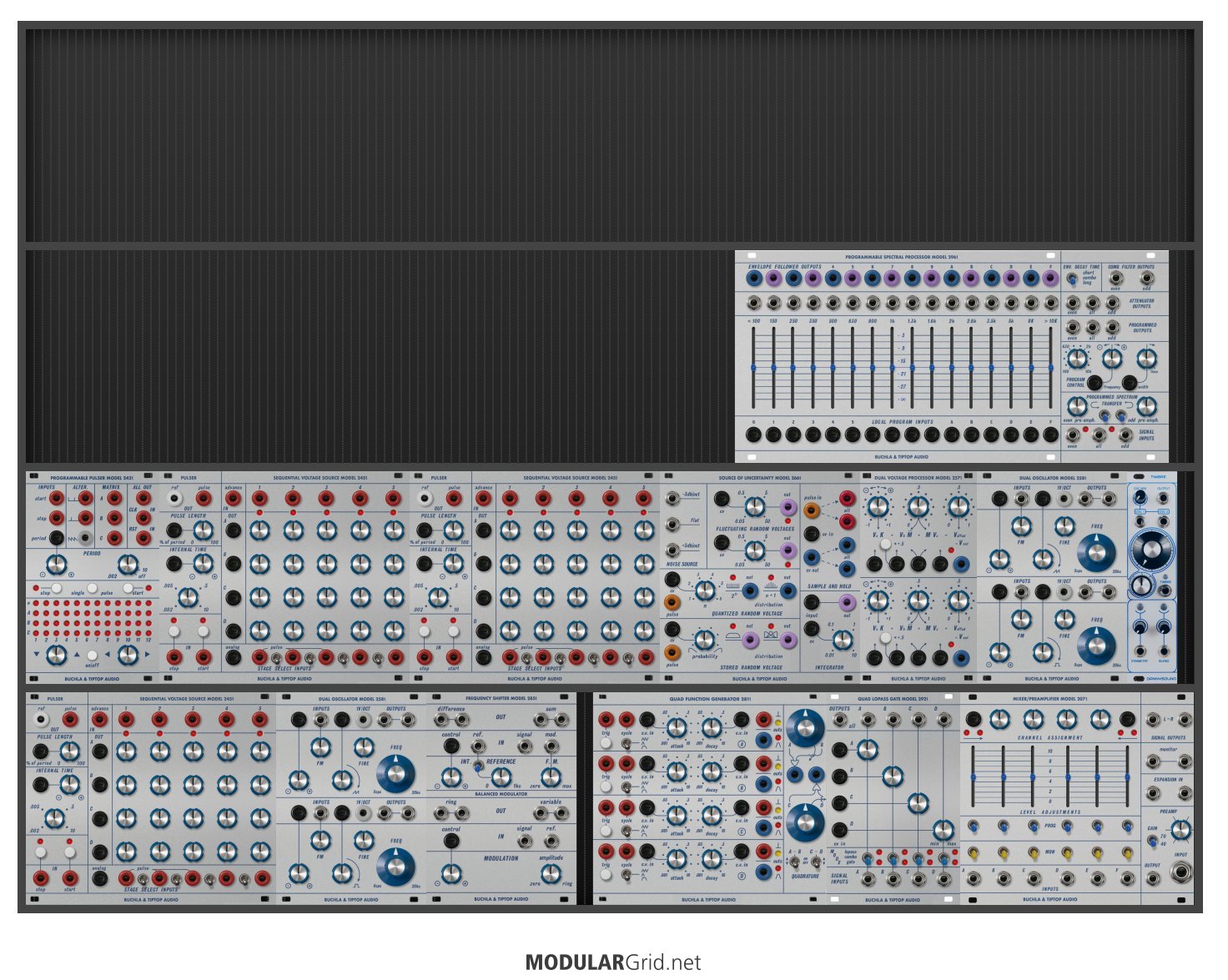
Task: Click Mixer channel A level fader
Action: pyautogui.click(x=973, y=777)
